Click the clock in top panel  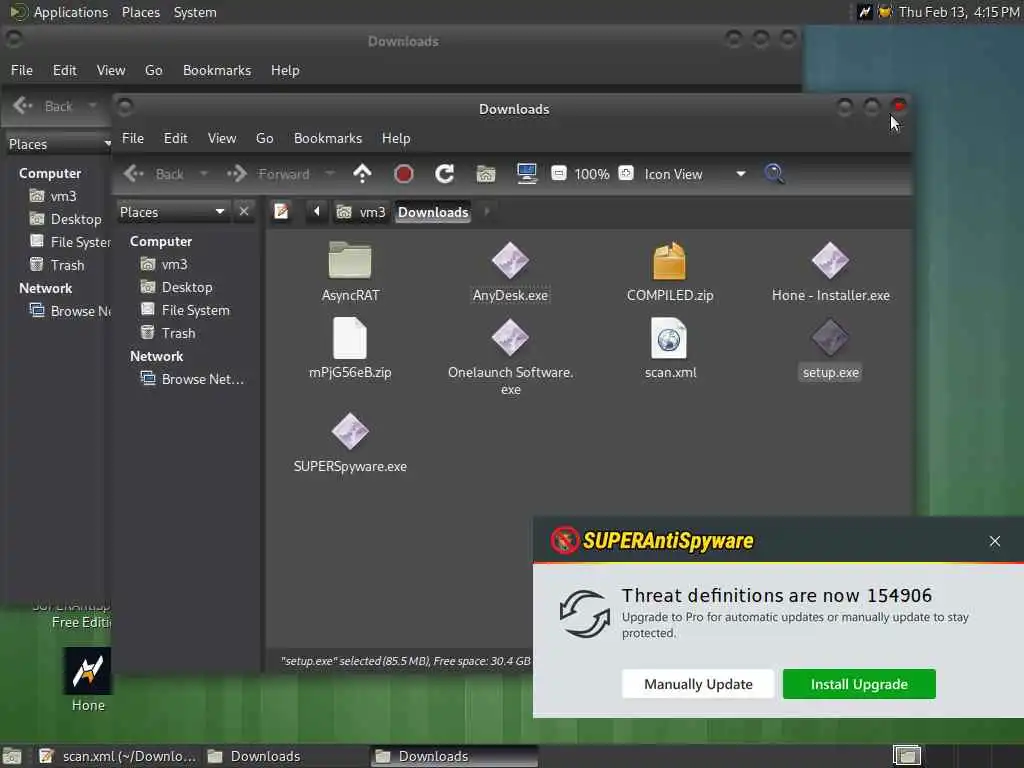(x=959, y=12)
